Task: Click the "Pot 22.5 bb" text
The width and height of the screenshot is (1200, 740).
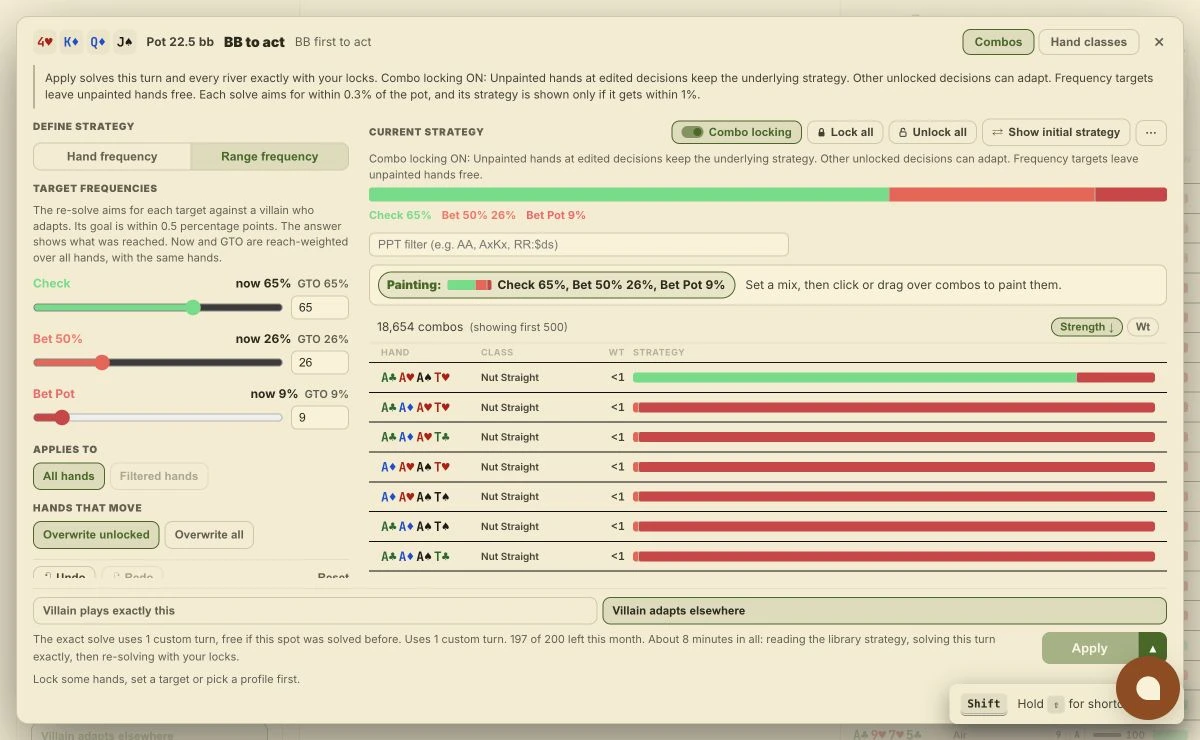Action: pyautogui.click(x=180, y=42)
